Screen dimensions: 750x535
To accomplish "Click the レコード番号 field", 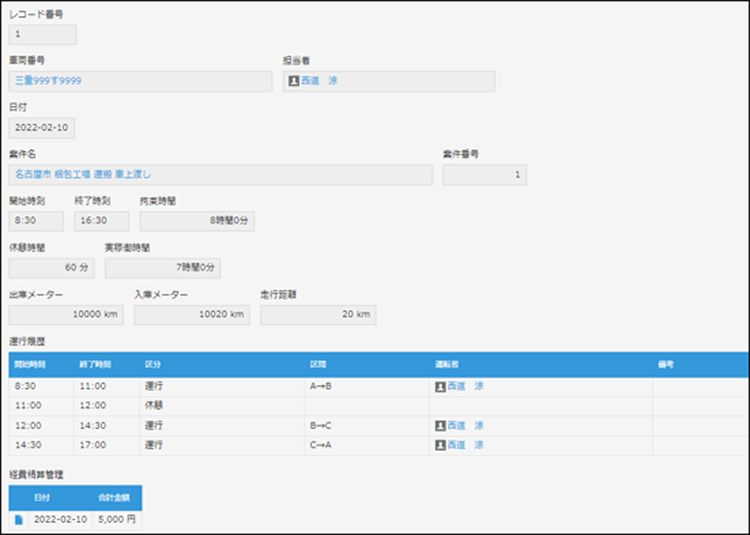I will click(42, 35).
